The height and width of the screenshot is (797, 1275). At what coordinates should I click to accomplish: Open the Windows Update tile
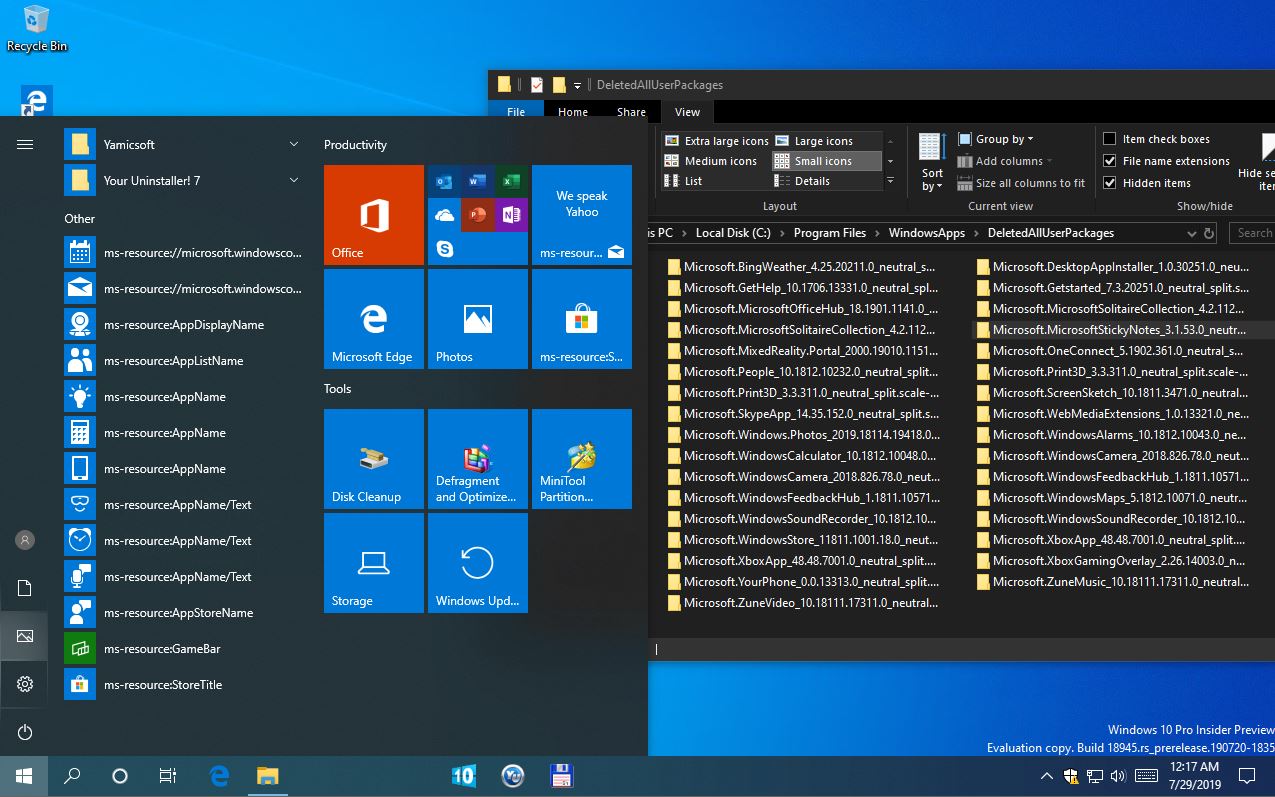(478, 563)
